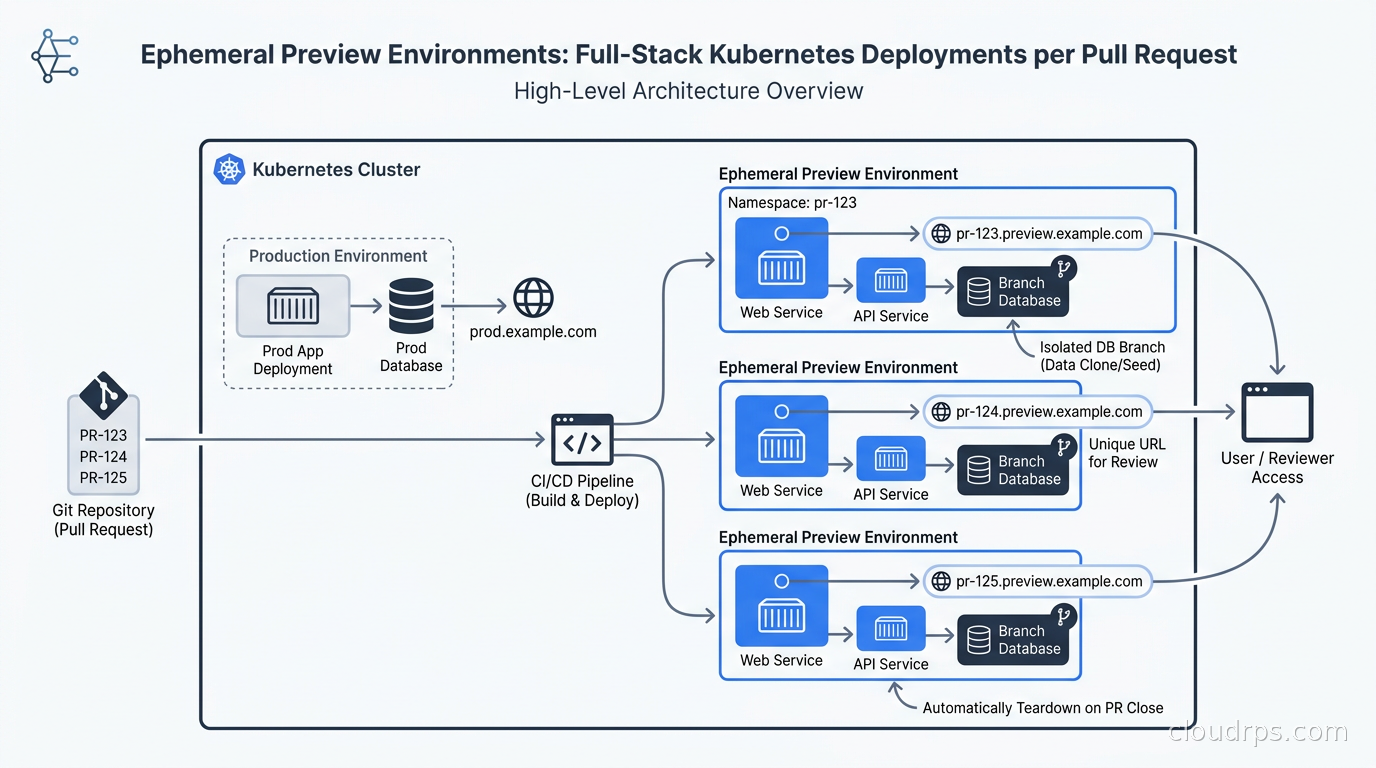Screen dimensions: 1376x768
Task: Click the Kubernetes Cluster label
Action: coord(336,169)
